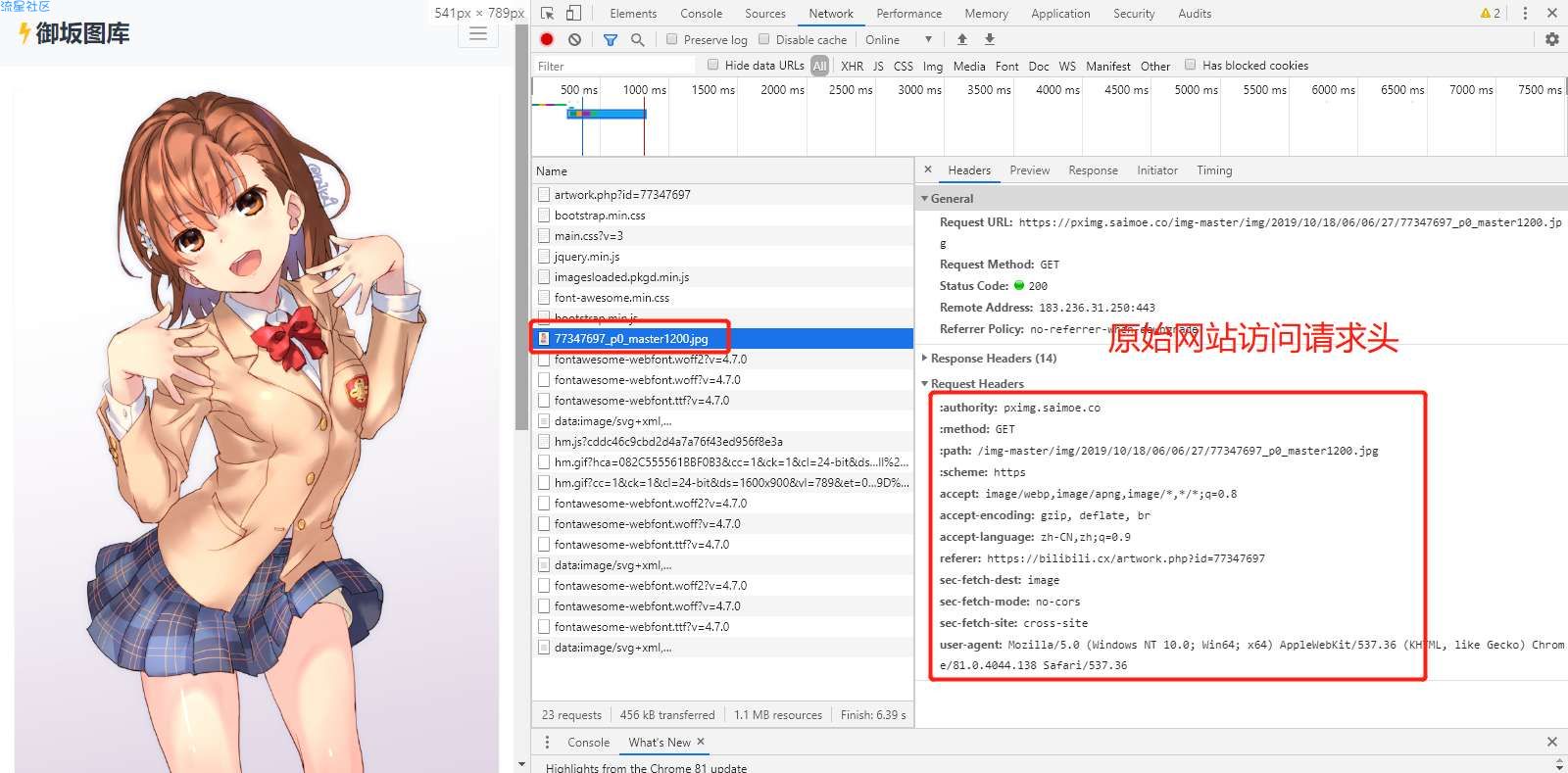Click the blue overview bar in timeline
This screenshot has height=773, width=1568.
pos(606,115)
